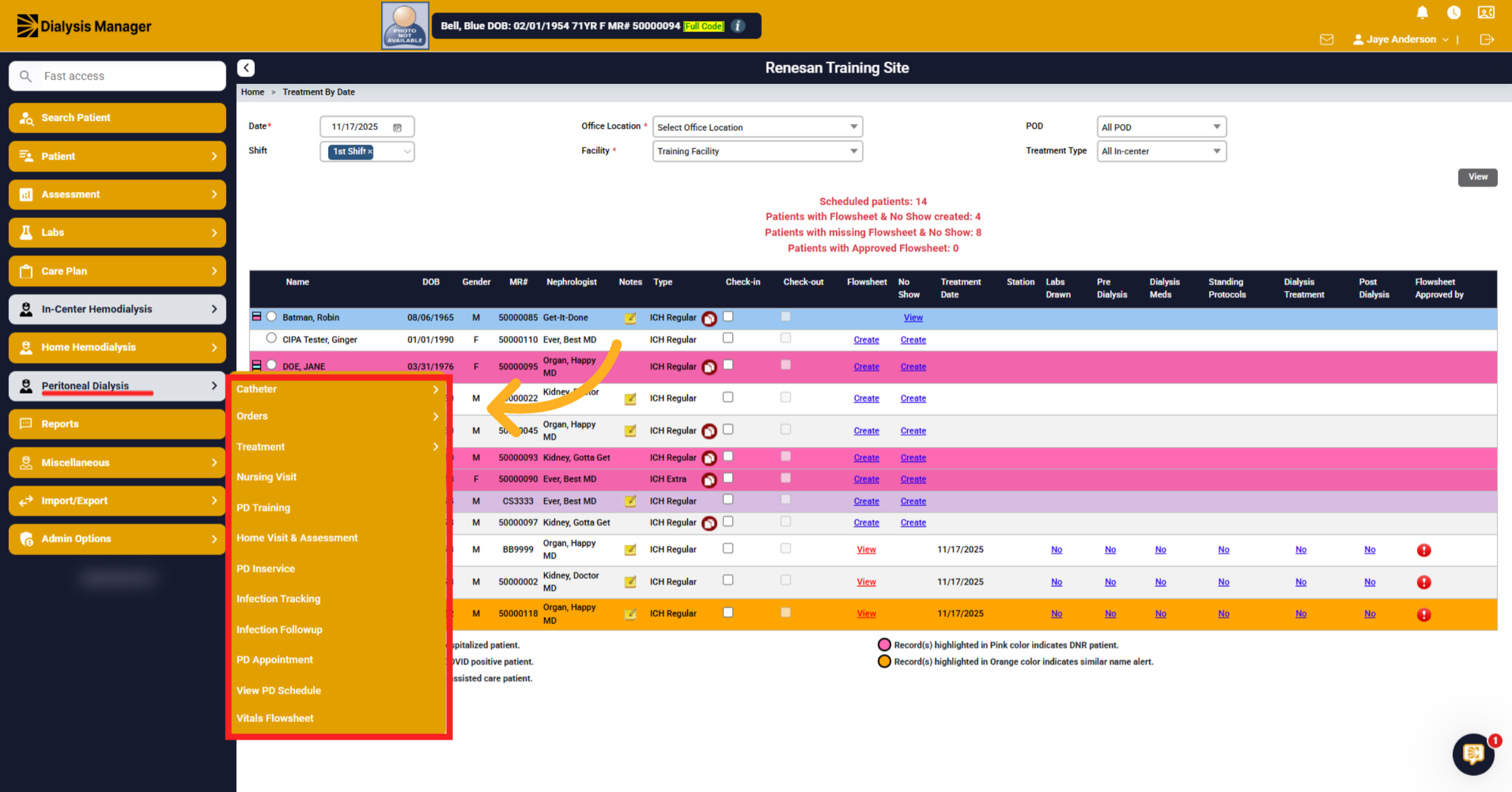The width and height of the screenshot is (1512, 792).
Task: Click the patient photo thumbnail
Action: pyautogui.click(x=405, y=26)
